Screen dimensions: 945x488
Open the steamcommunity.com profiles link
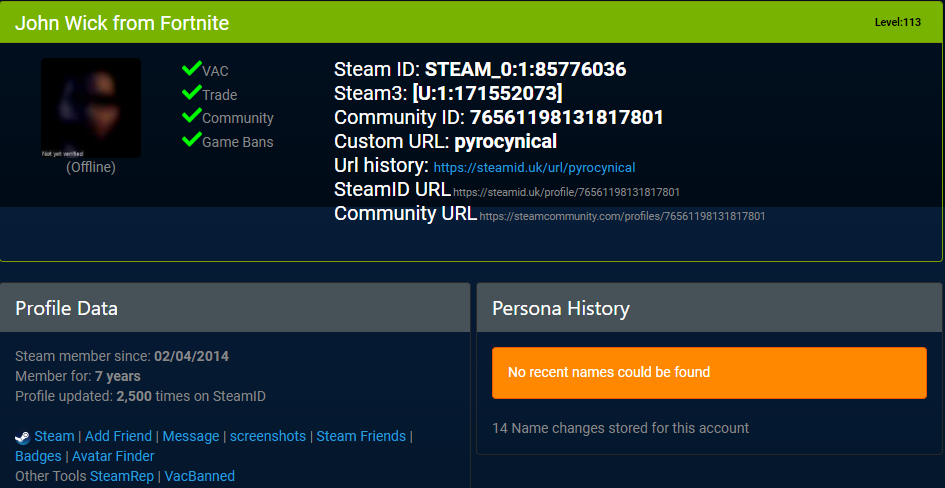coord(622,216)
